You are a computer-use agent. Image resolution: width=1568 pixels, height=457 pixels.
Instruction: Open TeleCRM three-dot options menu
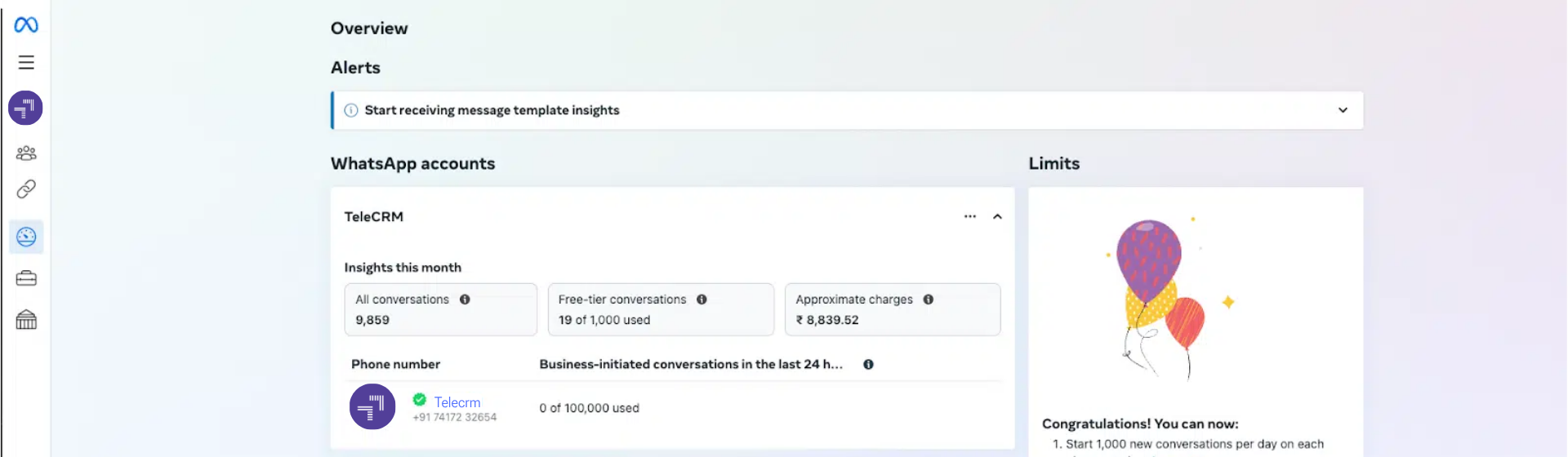[969, 216]
